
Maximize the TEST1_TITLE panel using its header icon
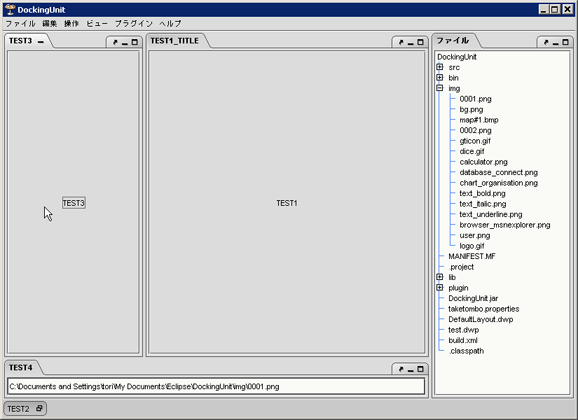(420, 42)
